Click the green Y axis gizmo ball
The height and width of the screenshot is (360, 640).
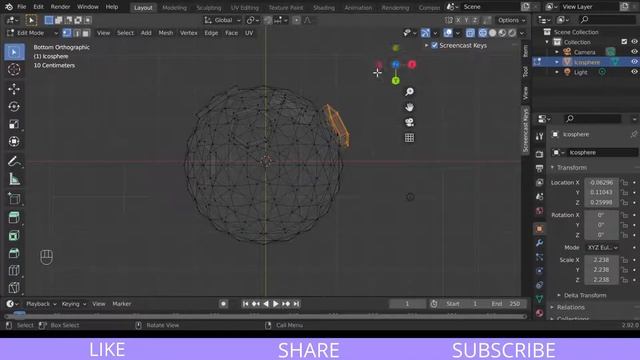(x=396, y=81)
